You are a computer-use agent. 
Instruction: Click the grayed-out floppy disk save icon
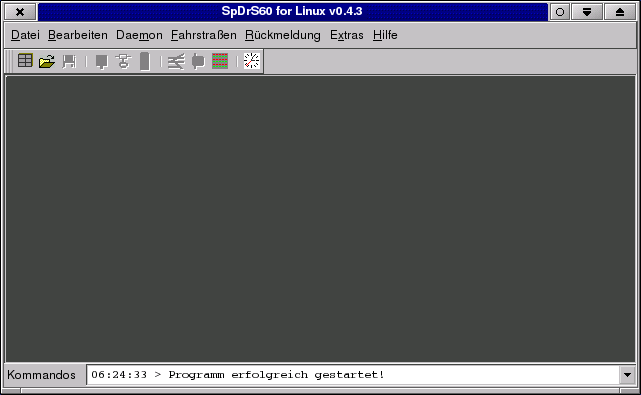[x=69, y=61]
